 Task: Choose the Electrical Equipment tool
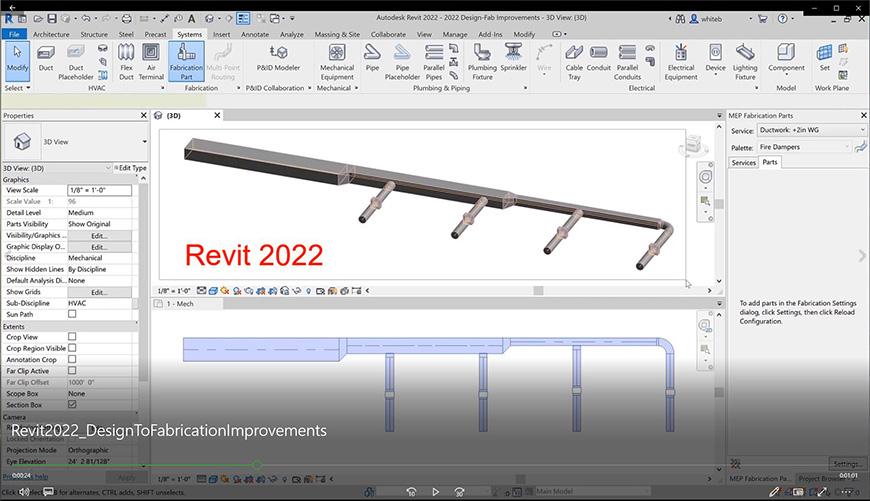(x=681, y=62)
